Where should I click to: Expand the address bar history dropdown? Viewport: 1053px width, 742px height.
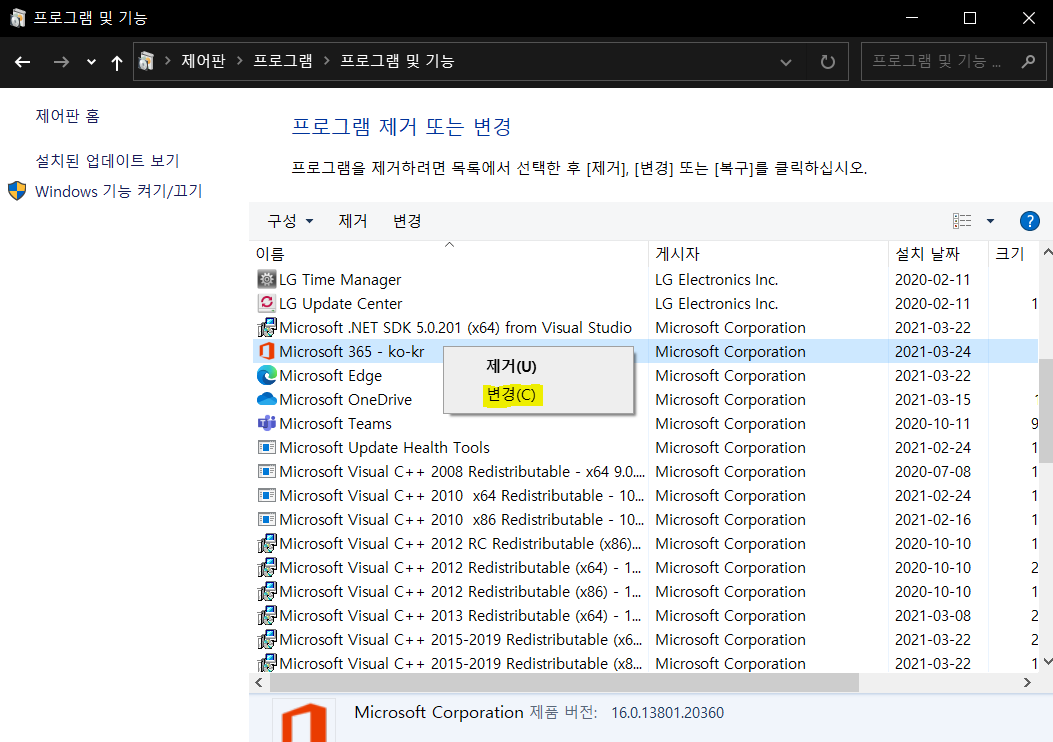coord(785,62)
